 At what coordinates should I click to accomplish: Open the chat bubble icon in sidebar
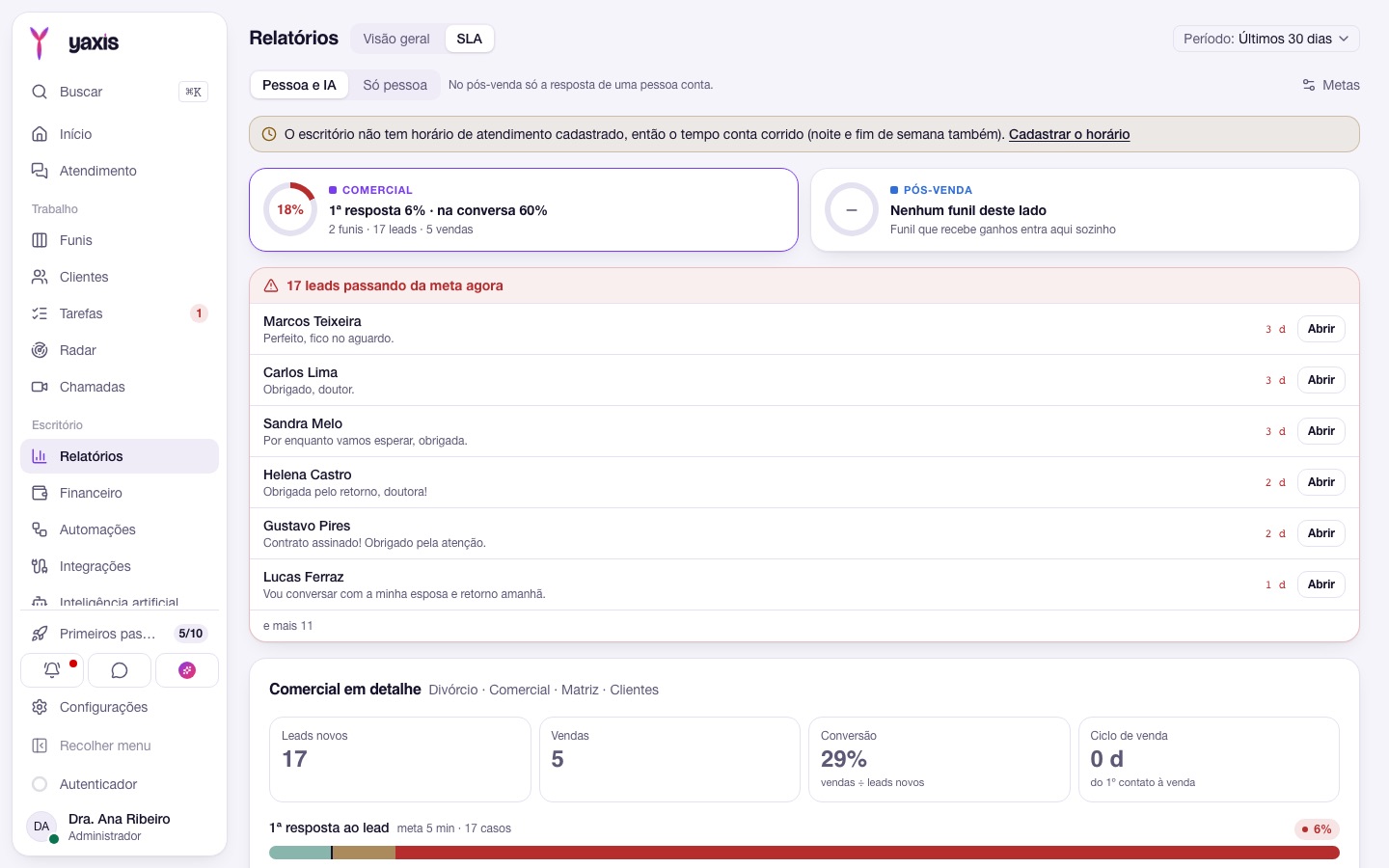coord(120,669)
